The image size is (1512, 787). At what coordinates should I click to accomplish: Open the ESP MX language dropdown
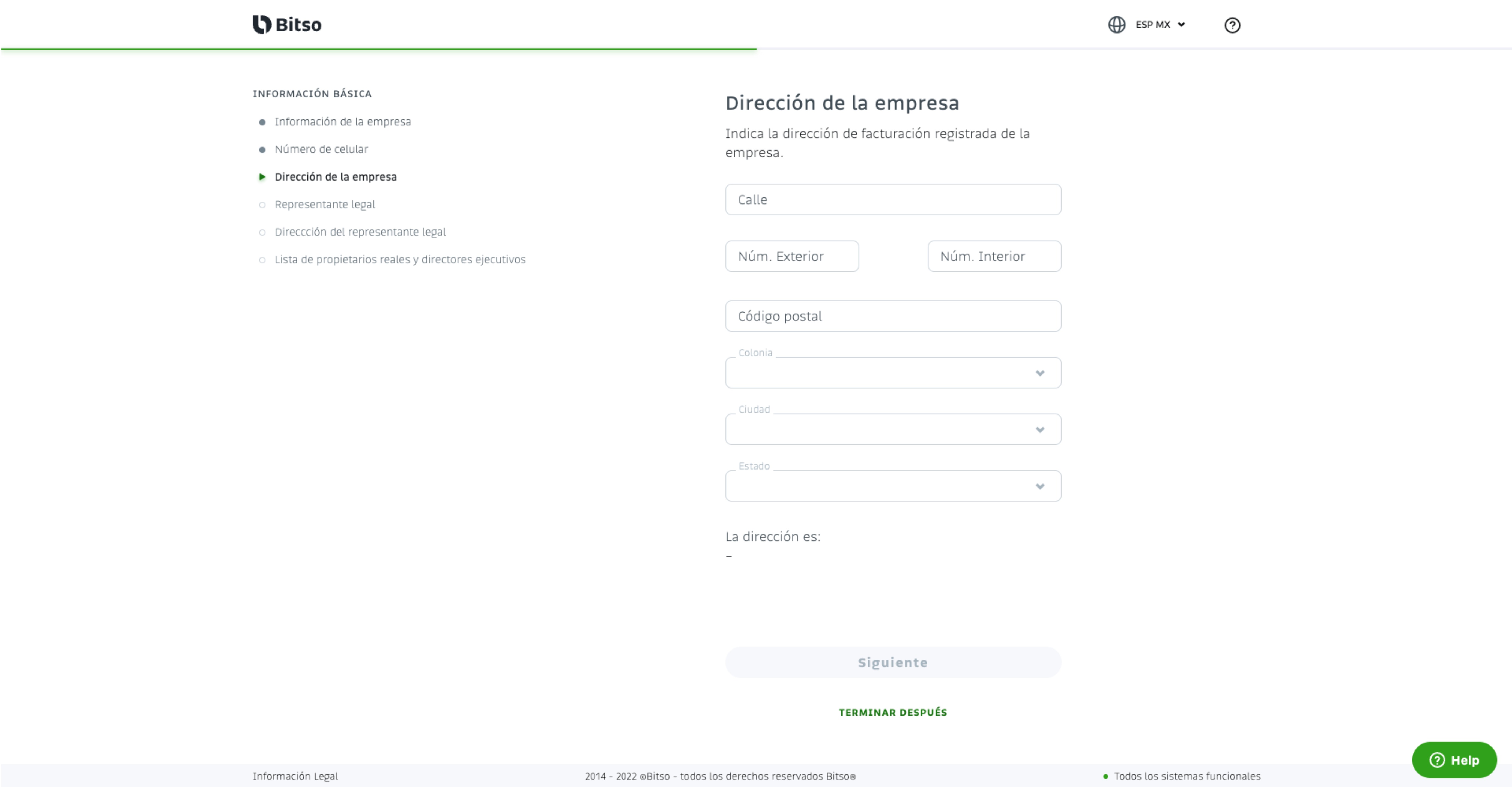coord(1160,25)
